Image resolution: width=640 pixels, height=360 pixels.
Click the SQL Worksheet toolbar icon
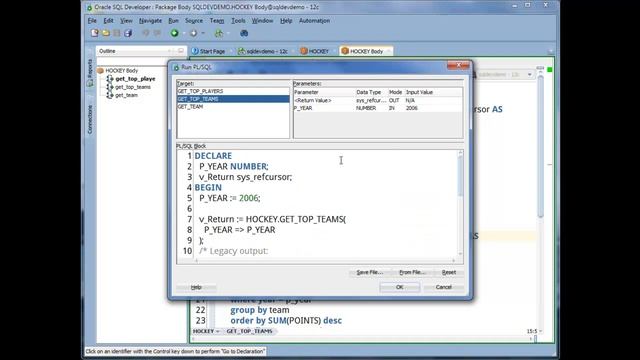coord(219,33)
